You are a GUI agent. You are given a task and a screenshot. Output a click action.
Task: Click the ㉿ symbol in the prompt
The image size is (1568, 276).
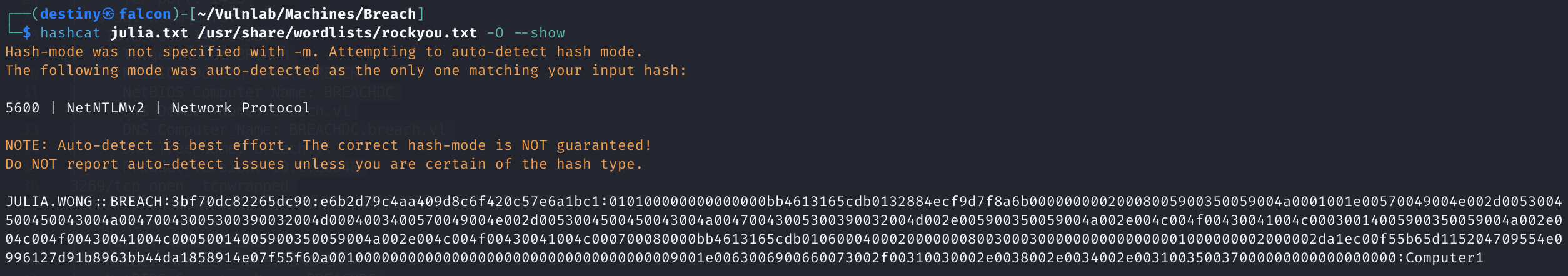pos(109,14)
